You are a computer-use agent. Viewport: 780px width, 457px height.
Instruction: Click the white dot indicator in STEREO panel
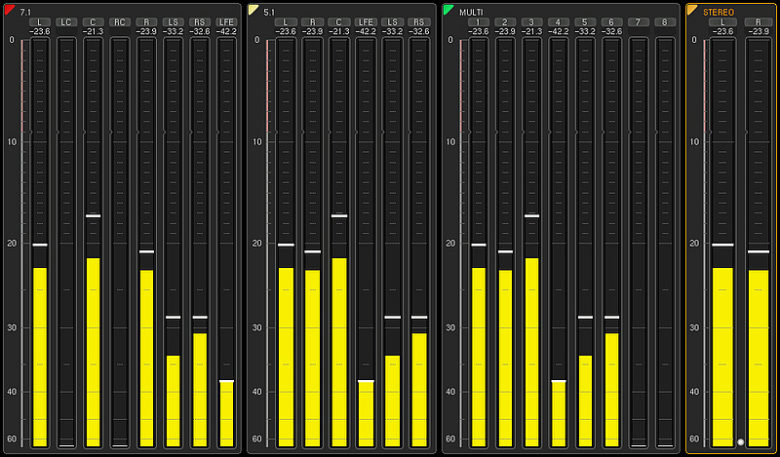(740, 441)
